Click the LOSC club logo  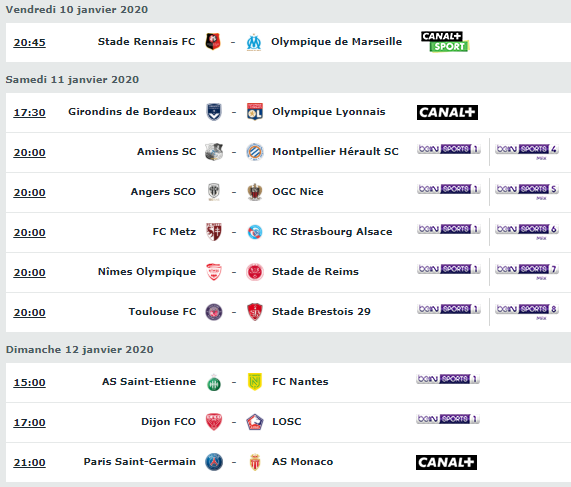[255, 422]
